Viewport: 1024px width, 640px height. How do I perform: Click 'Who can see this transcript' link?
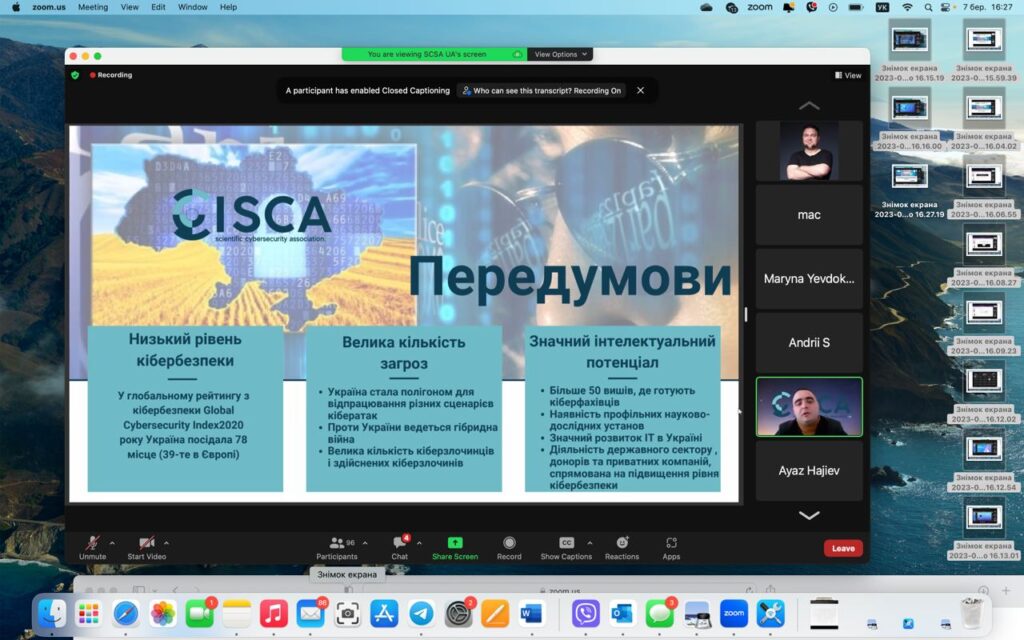coord(541,91)
